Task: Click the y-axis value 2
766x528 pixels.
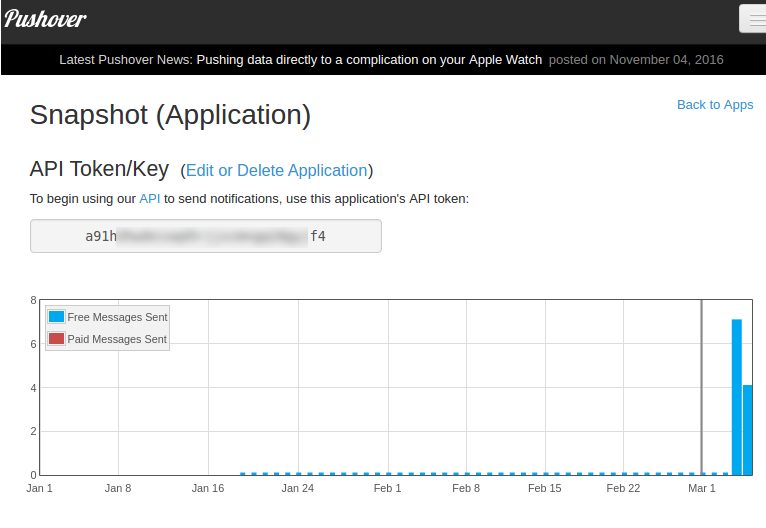Action: pyautogui.click(x=33, y=431)
